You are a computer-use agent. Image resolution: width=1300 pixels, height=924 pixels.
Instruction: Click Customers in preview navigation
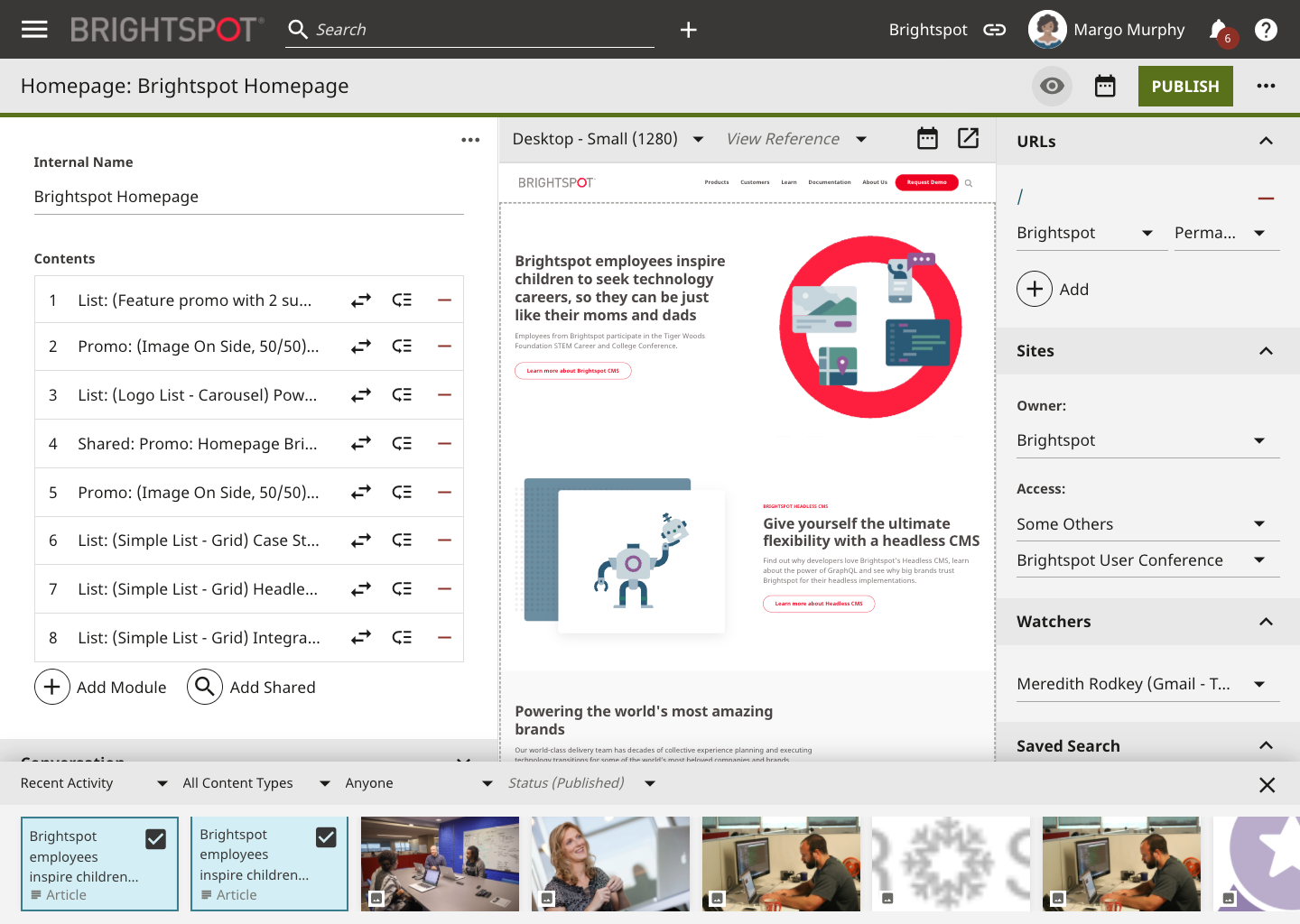point(755,182)
